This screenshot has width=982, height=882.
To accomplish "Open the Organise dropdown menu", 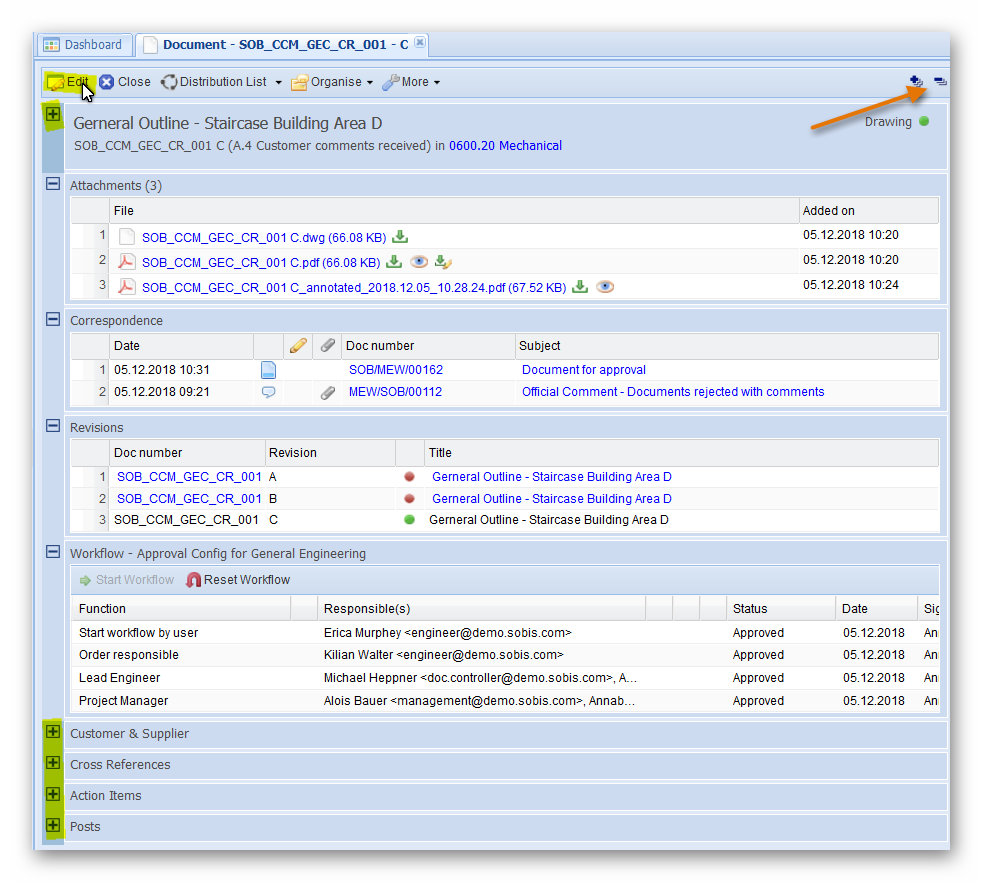I will (x=332, y=82).
